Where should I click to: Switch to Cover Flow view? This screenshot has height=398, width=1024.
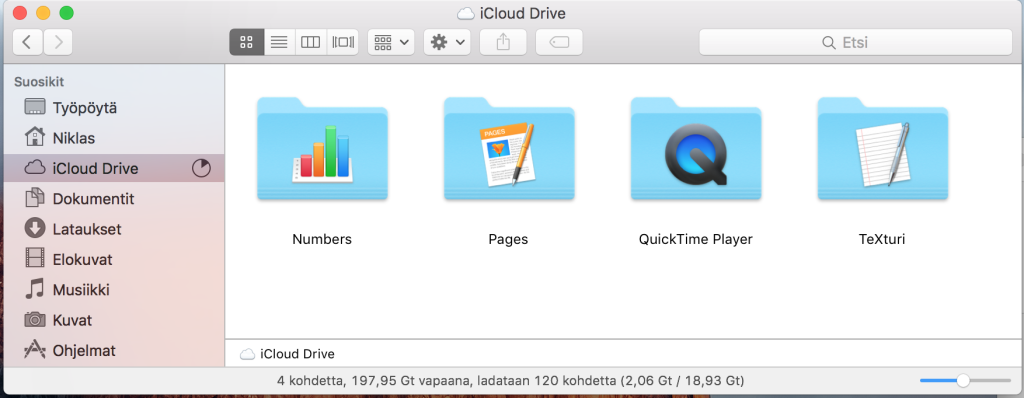coord(342,42)
